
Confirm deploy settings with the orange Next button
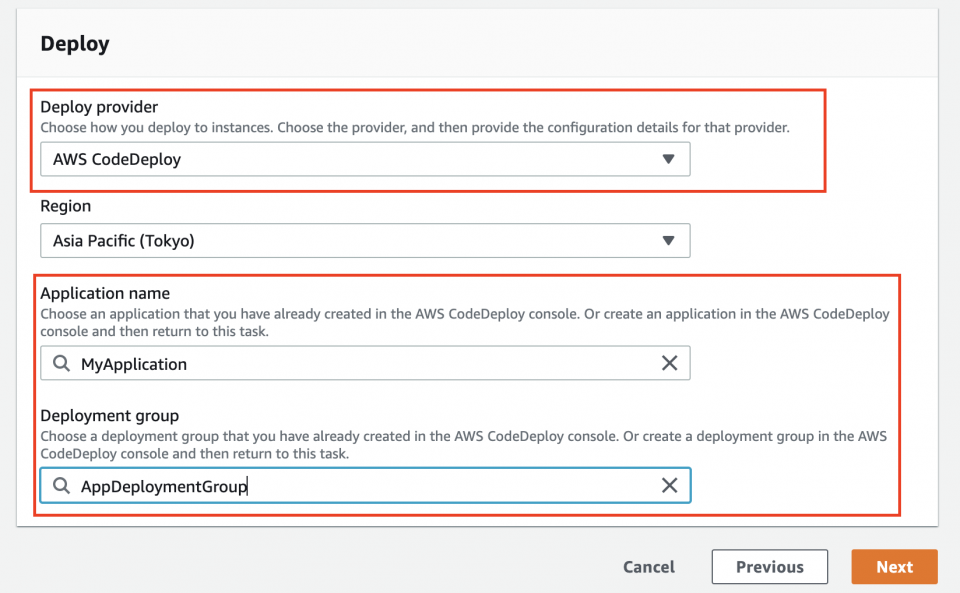click(x=894, y=566)
